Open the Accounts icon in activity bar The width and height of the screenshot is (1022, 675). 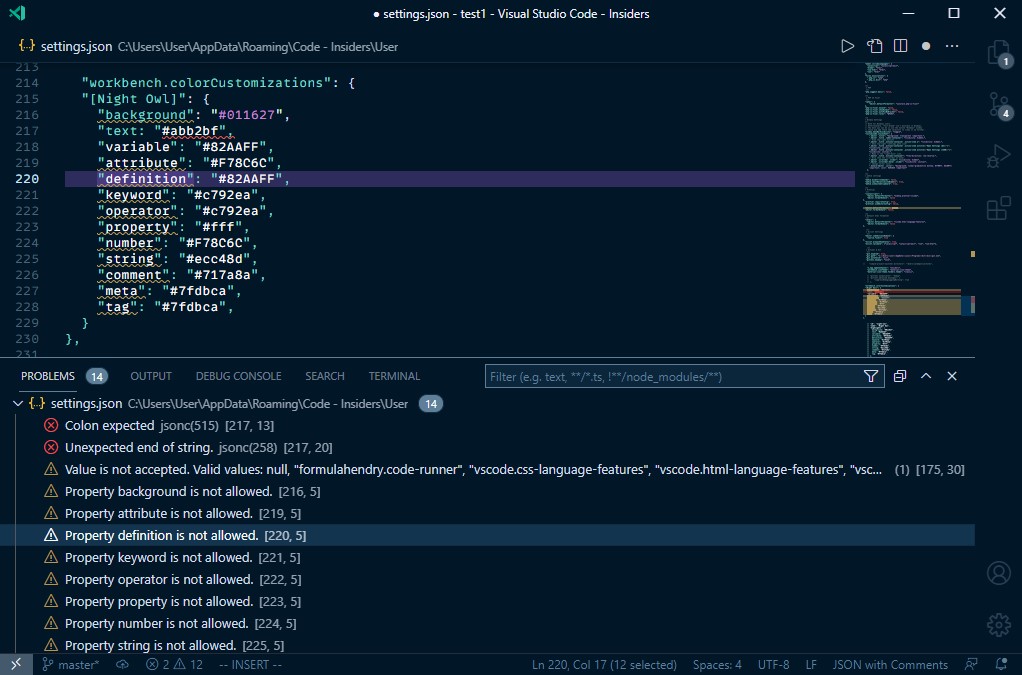point(999,573)
